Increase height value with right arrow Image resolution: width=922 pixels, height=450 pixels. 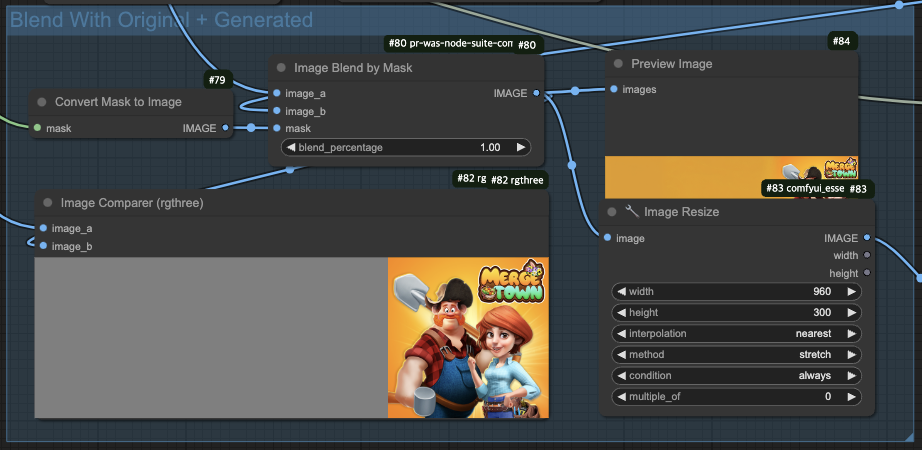coord(851,312)
